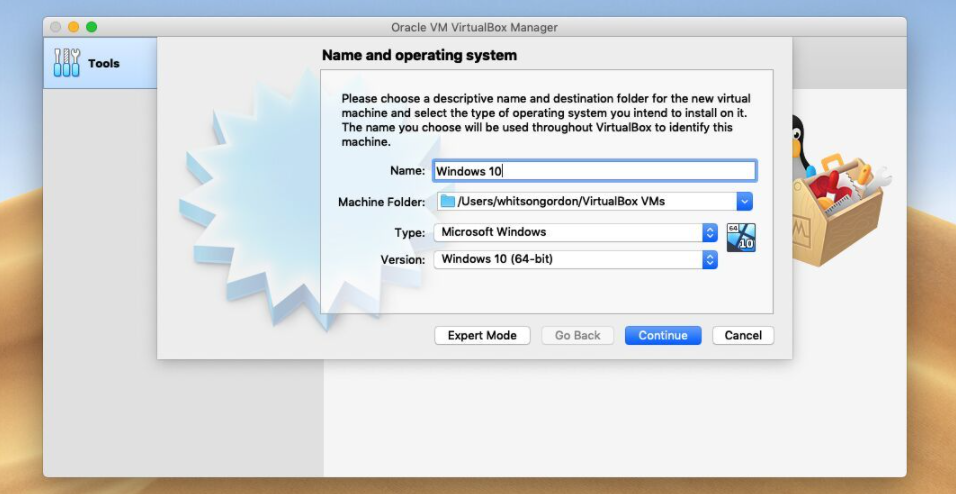Click the Machine Folder: label

coord(382,202)
